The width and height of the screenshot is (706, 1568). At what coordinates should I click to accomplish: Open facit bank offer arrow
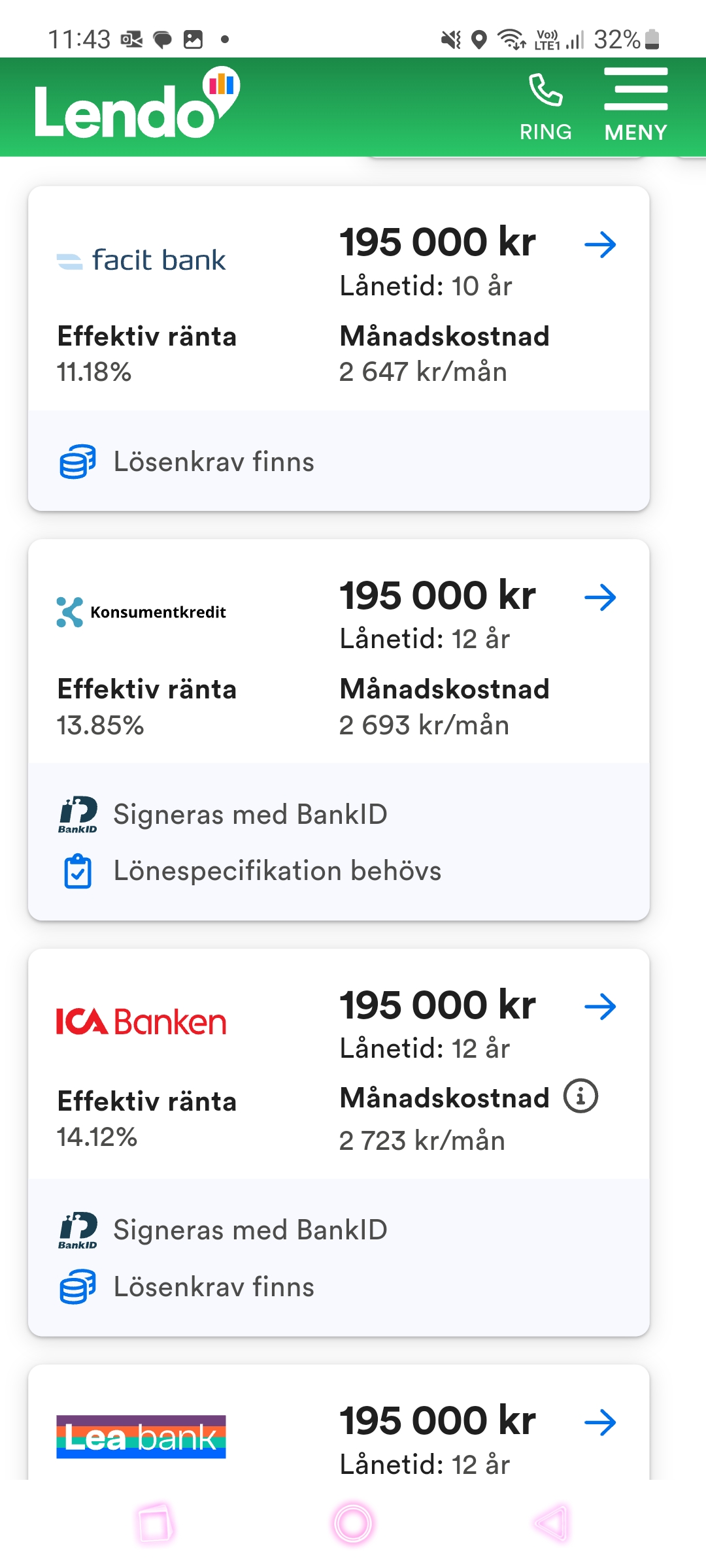point(600,245)
